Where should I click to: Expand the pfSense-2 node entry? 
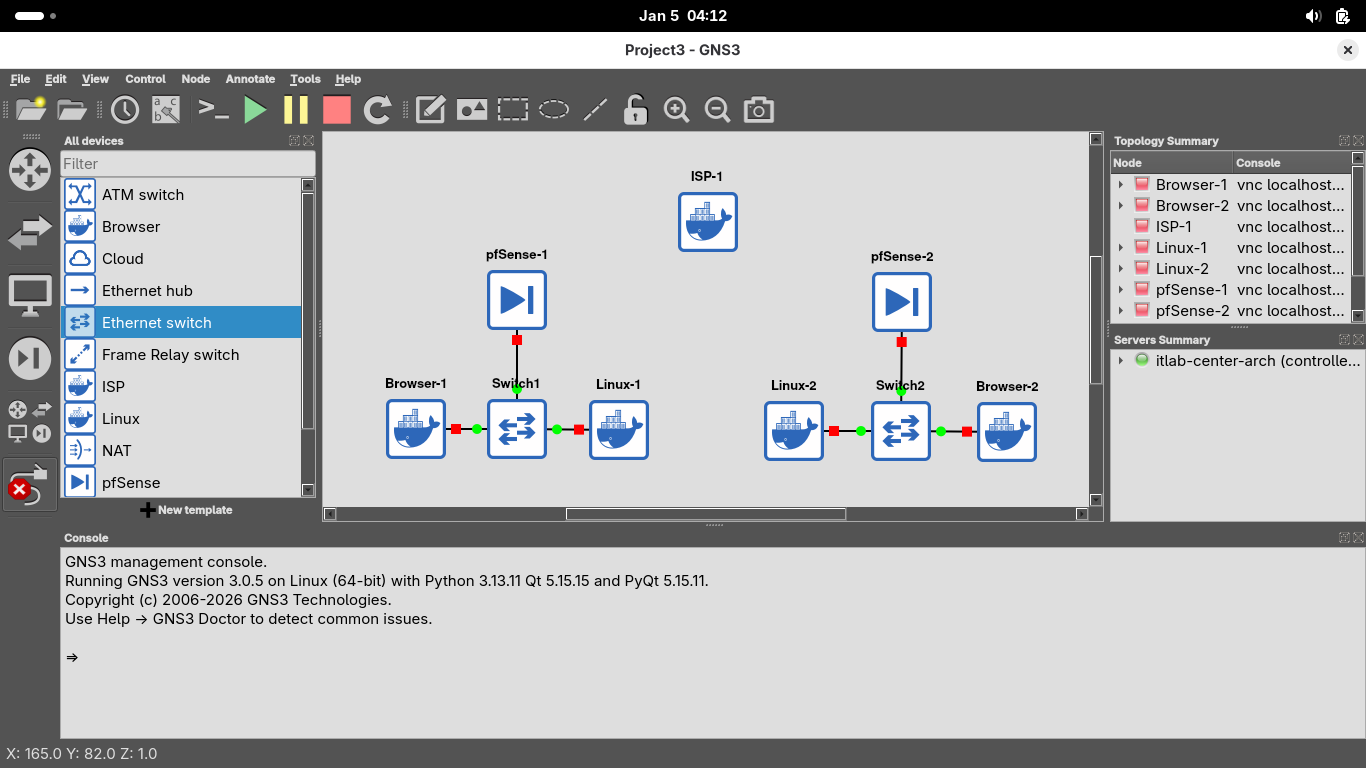pyautogui.click(x=1121, y=311)
